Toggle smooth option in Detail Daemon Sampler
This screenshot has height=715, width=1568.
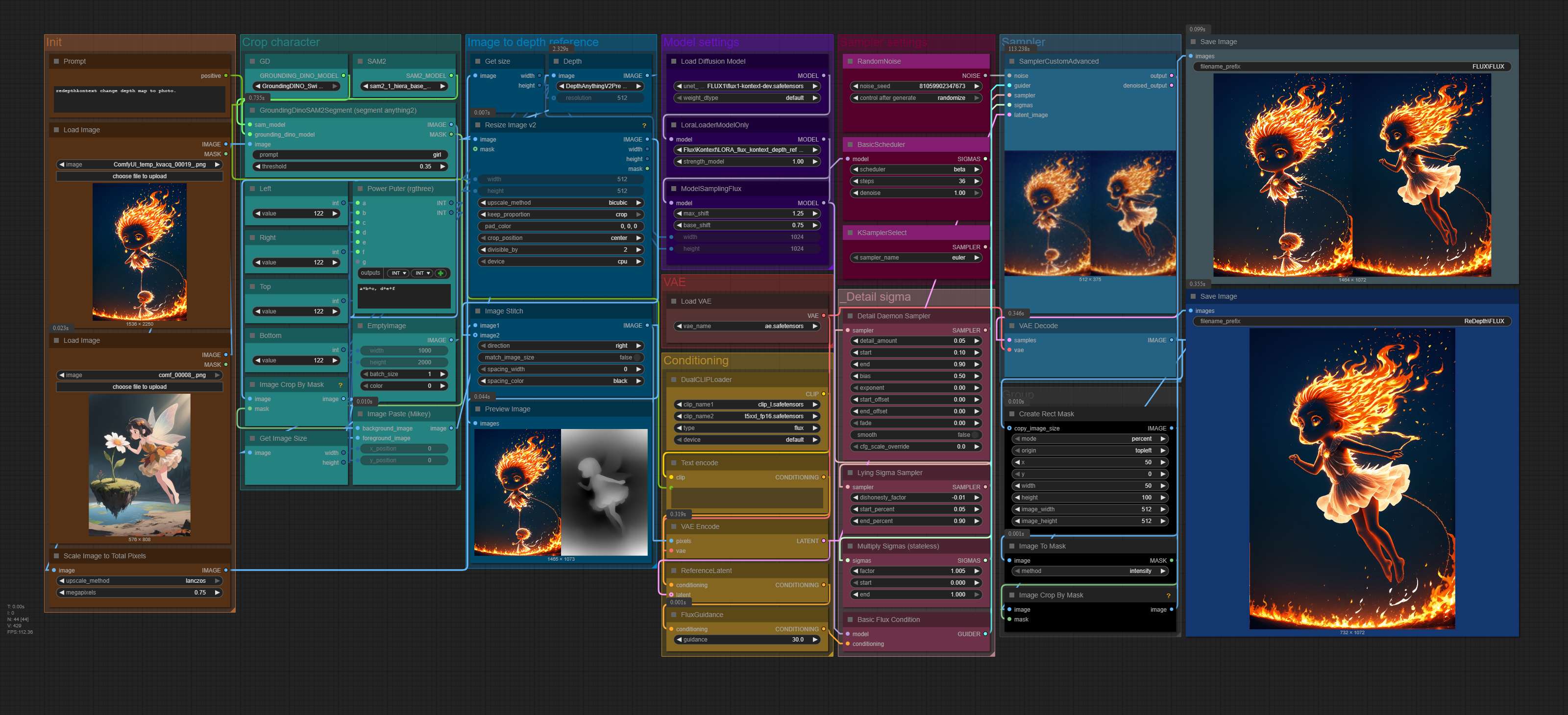coord(975,435)
